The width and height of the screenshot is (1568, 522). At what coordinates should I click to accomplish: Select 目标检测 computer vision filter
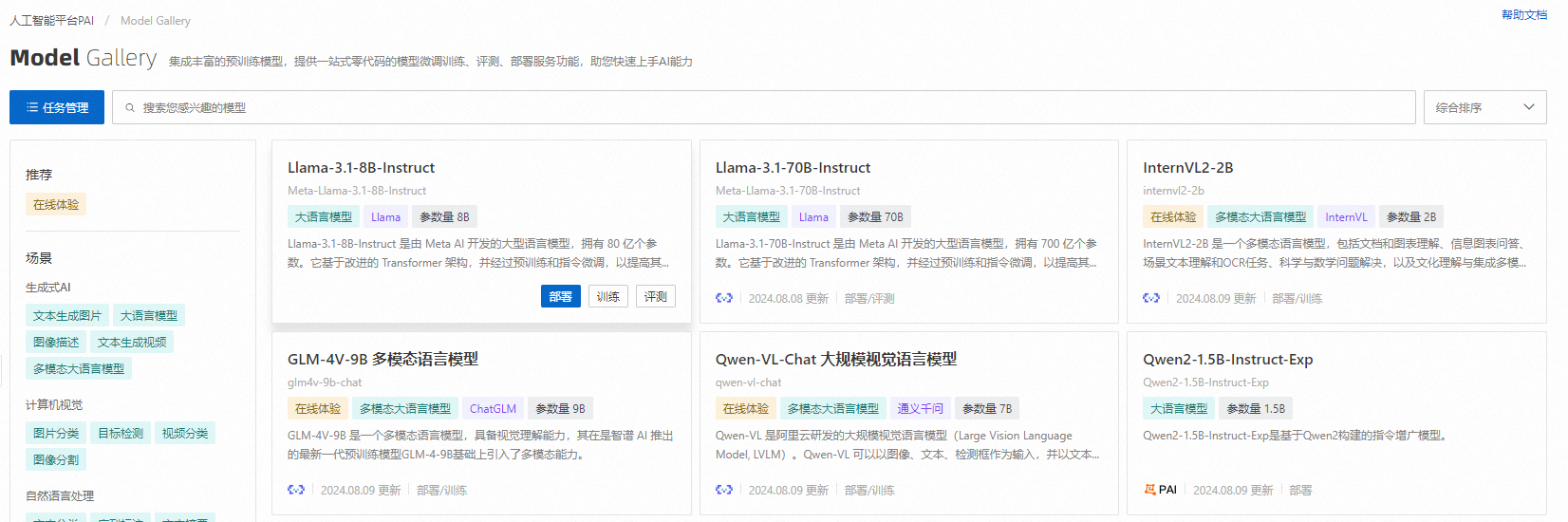click(x=121, y=434)
